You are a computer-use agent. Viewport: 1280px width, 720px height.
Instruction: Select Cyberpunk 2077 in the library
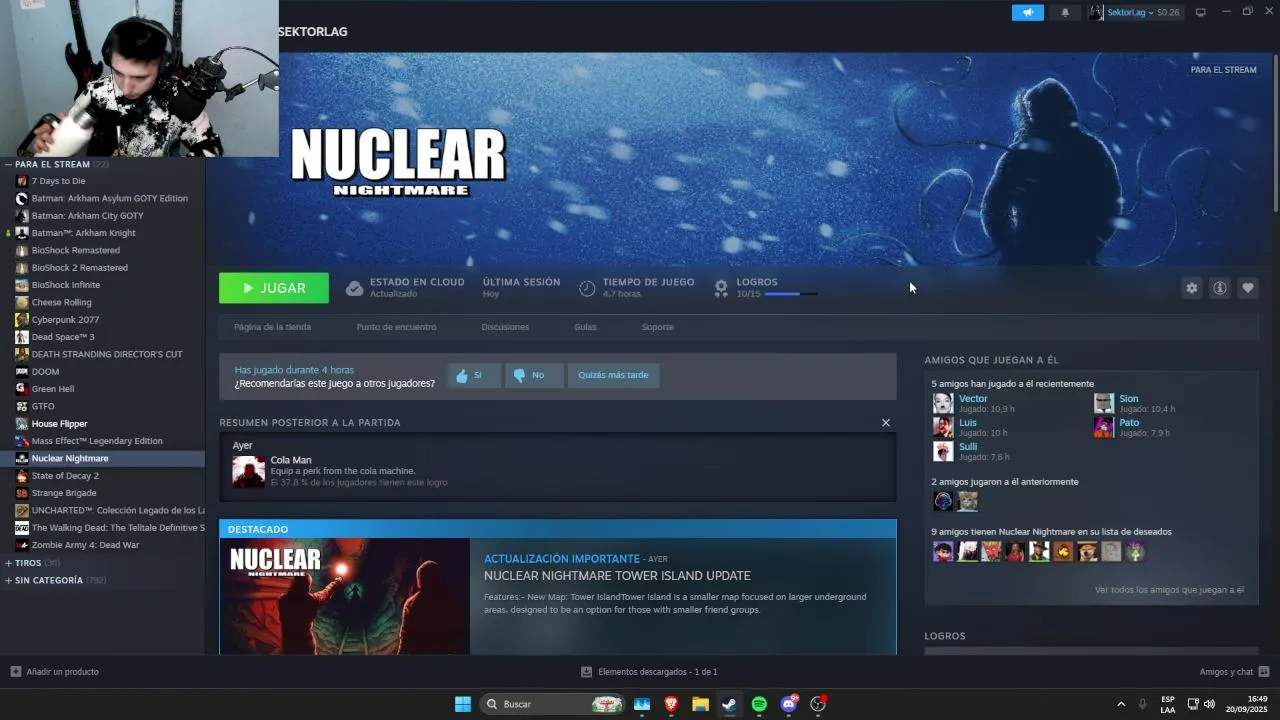[65, 320]
